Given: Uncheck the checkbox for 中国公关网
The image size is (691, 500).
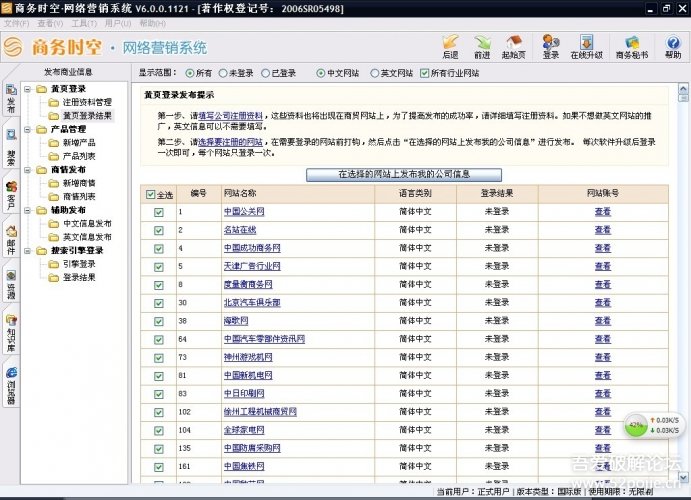Looking at the screenshot, I should tap(159, 212).
